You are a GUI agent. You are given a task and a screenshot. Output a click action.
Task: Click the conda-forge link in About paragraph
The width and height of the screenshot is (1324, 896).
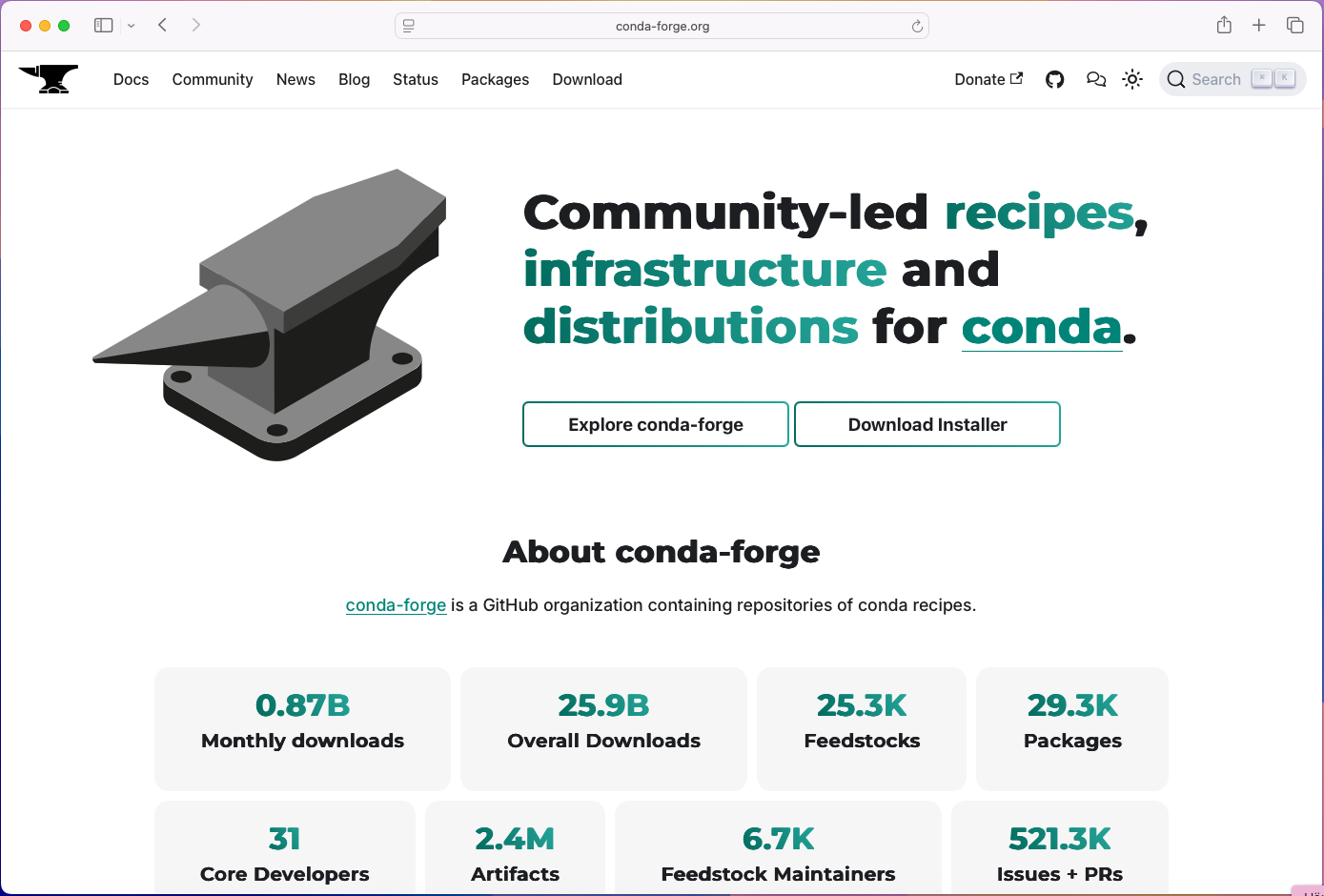pyautogui.click(x=396, y=605)
